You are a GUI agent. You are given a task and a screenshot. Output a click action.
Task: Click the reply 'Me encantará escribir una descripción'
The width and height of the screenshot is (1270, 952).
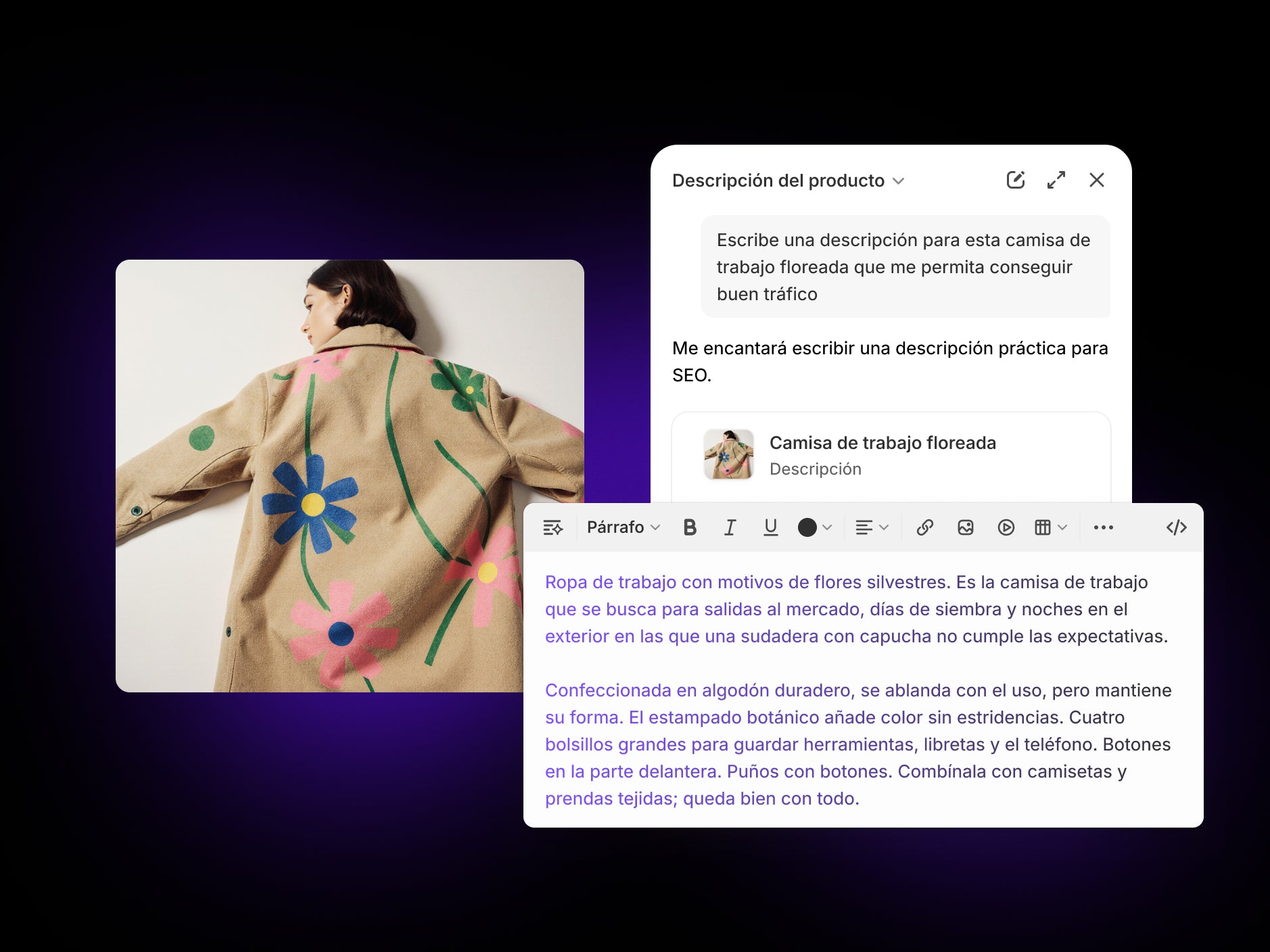click(890, 362)
